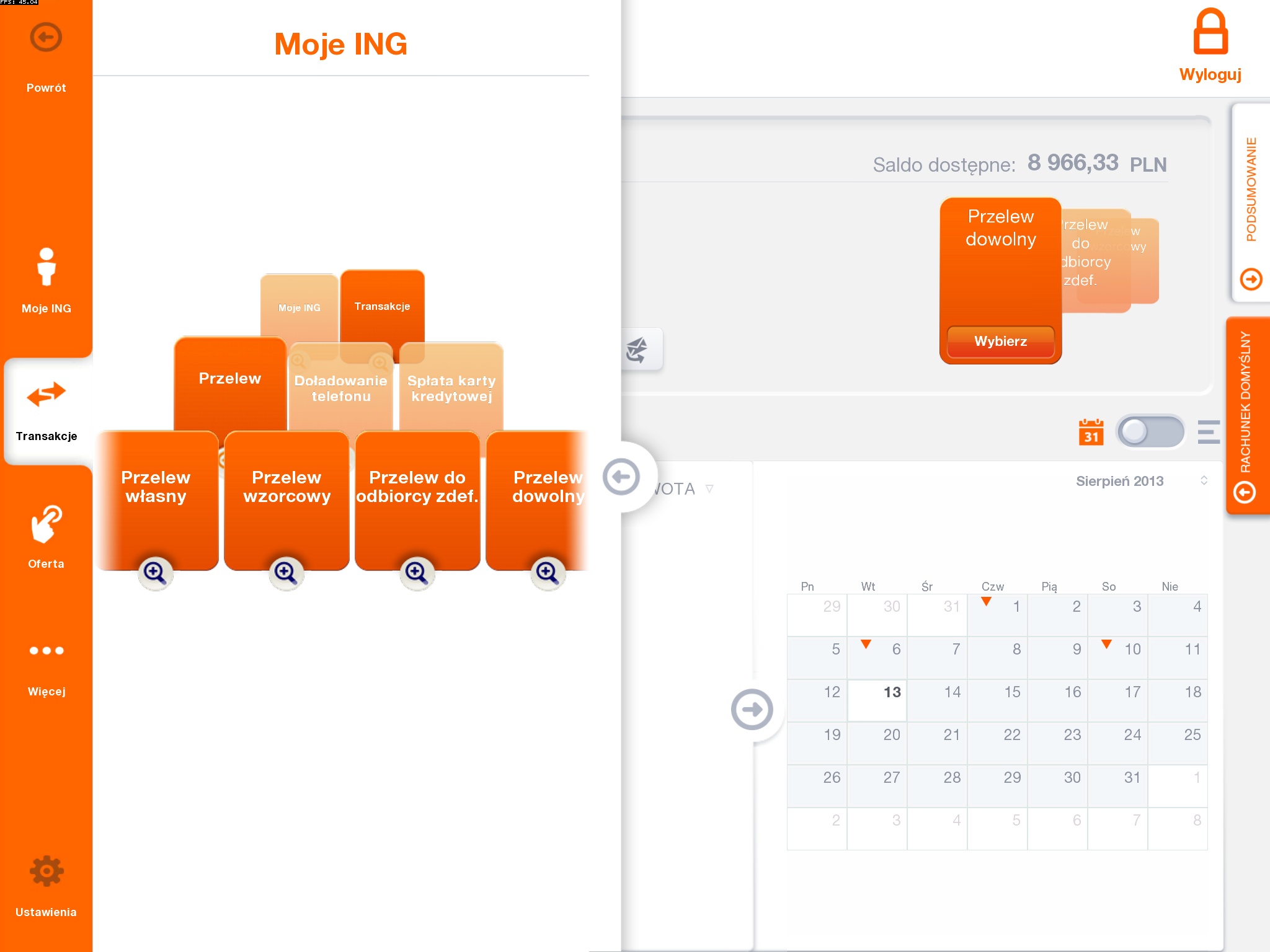1270x952 pixels.
Task: Expand the KWOTA sort dropdown arrow
Action: (x=709, y=489)
